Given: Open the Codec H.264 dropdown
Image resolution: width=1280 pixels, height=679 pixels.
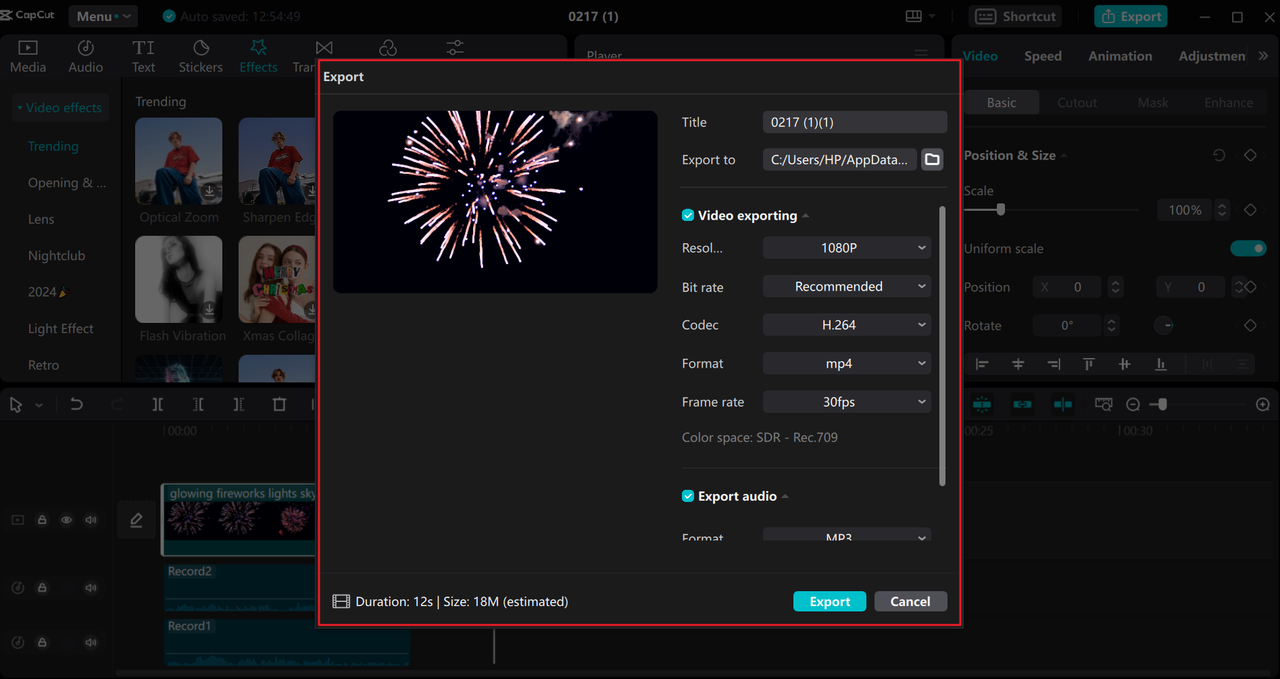Looking at the screenshot, I should (x=847, y=325).
